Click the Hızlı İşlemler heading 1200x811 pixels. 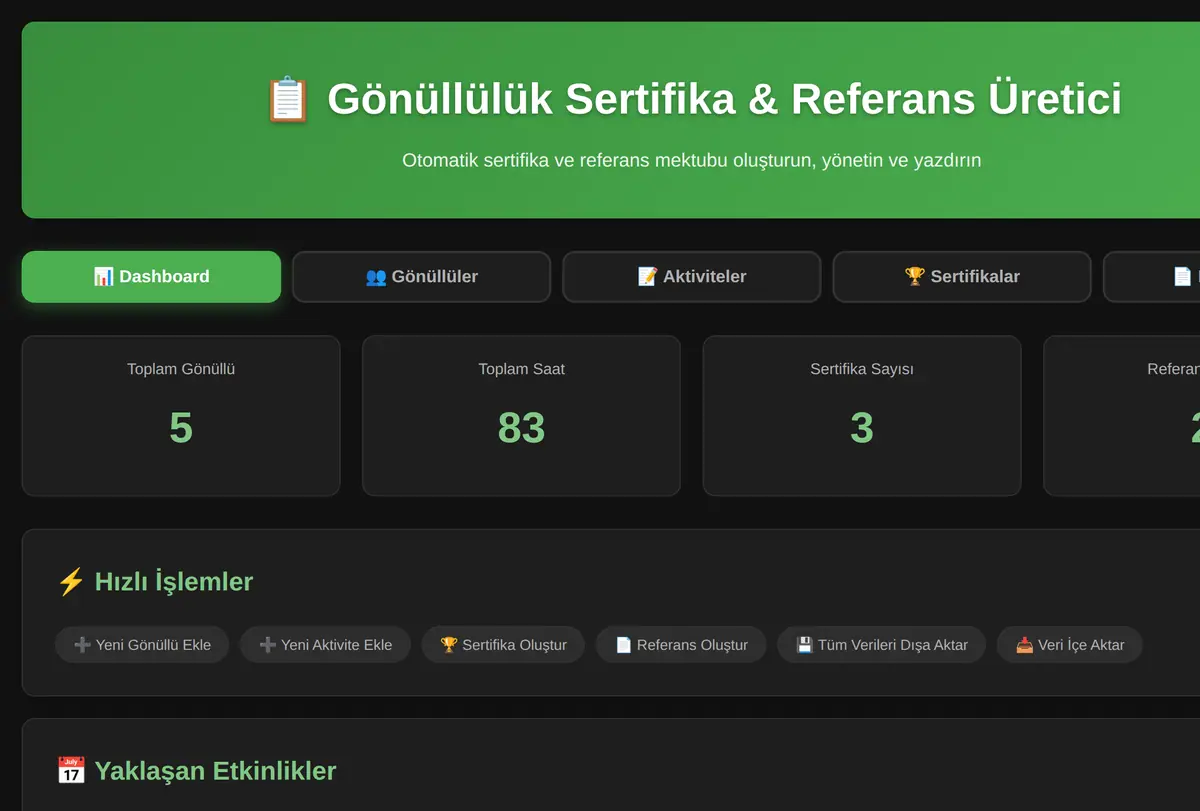click(174, 582)
